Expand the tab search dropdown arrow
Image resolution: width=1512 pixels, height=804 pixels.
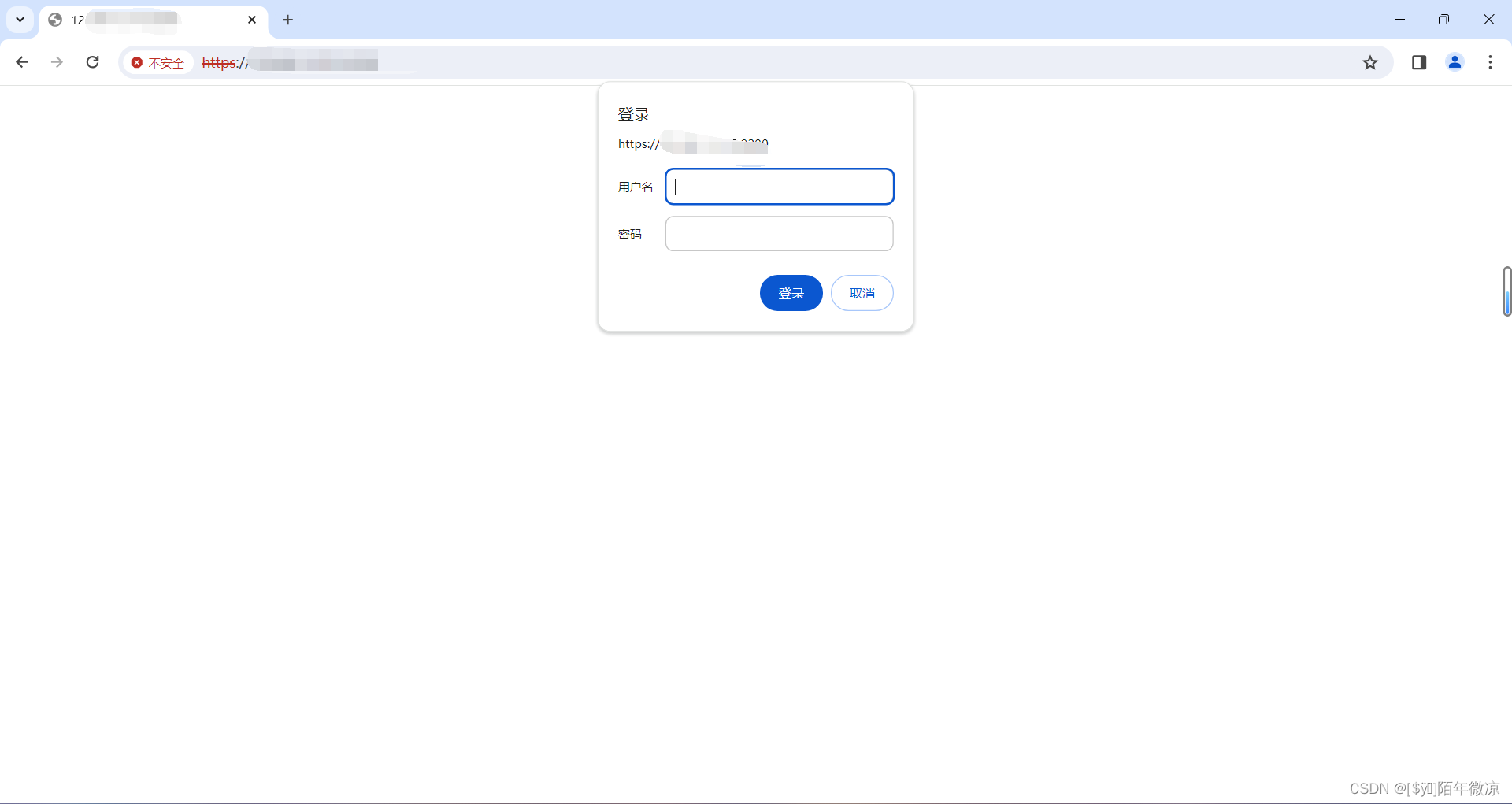pos(20,20)
